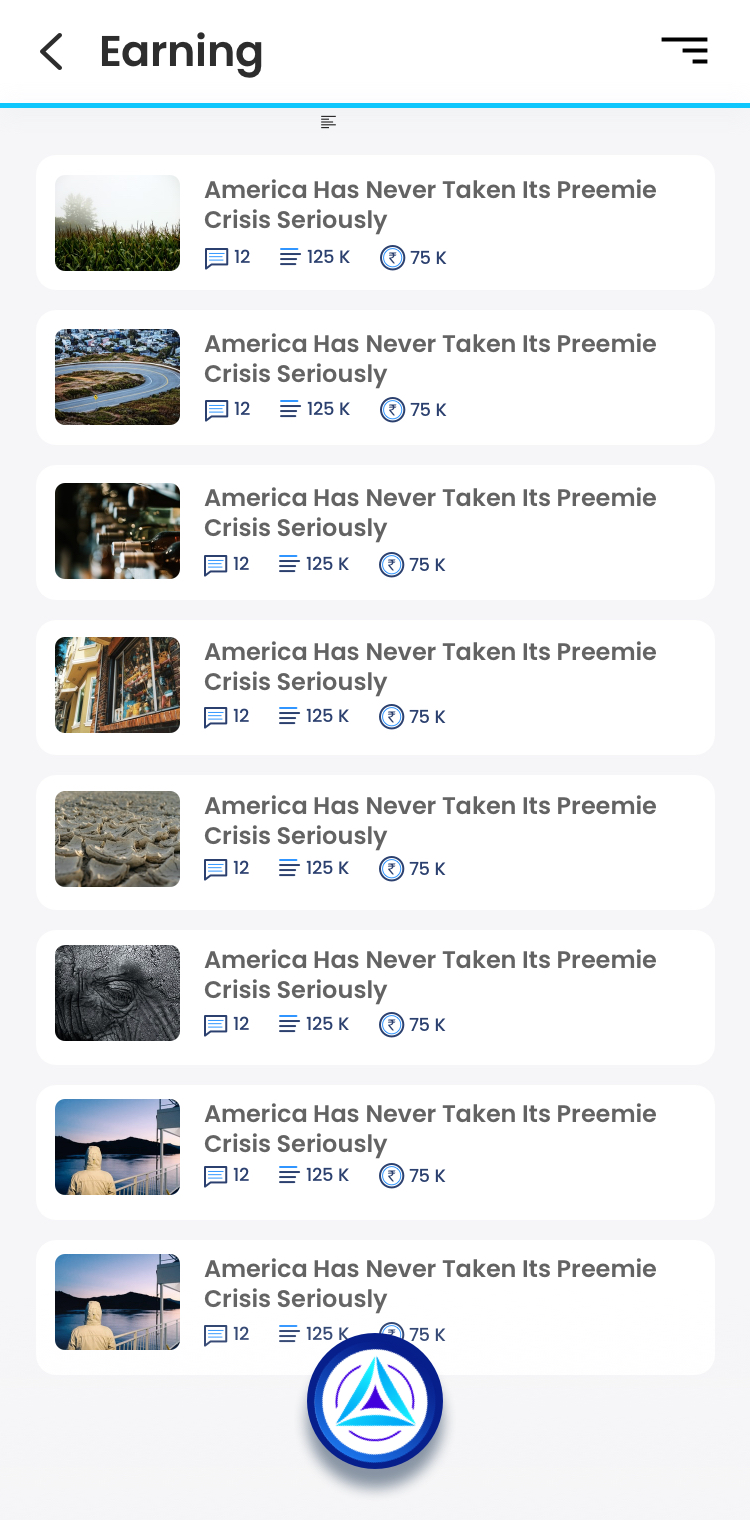Tap rupee coin icon on storefront article
The image size is (750, 1520).
click(391, 717)
